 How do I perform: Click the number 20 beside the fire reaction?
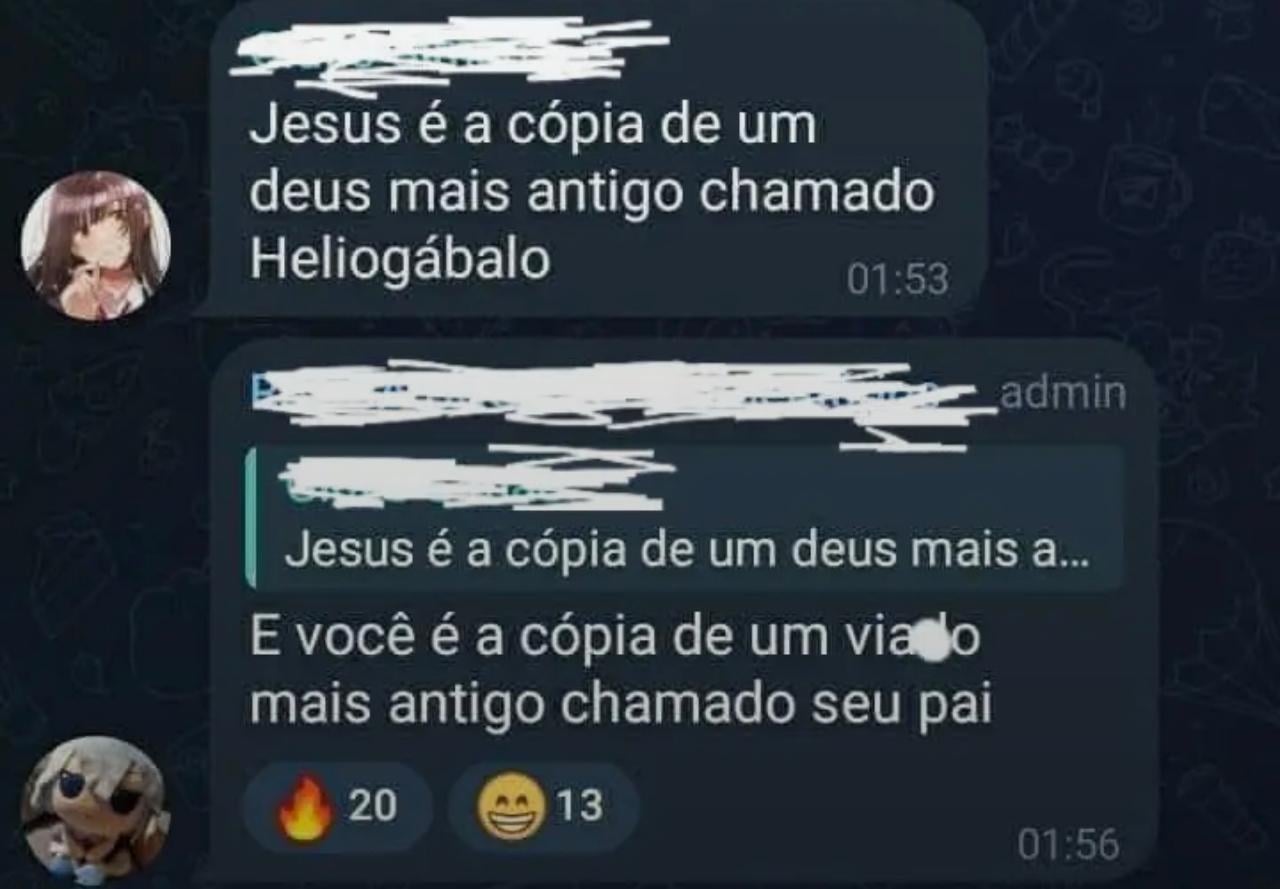[x=372, y=805]
